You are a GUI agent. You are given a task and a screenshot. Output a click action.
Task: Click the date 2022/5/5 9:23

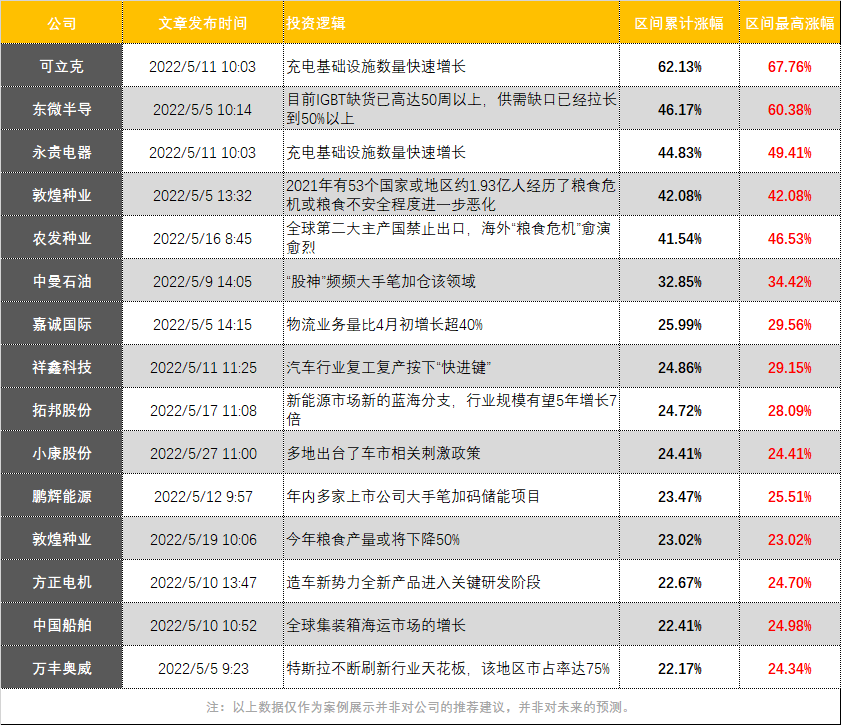(x=203, y=669)
